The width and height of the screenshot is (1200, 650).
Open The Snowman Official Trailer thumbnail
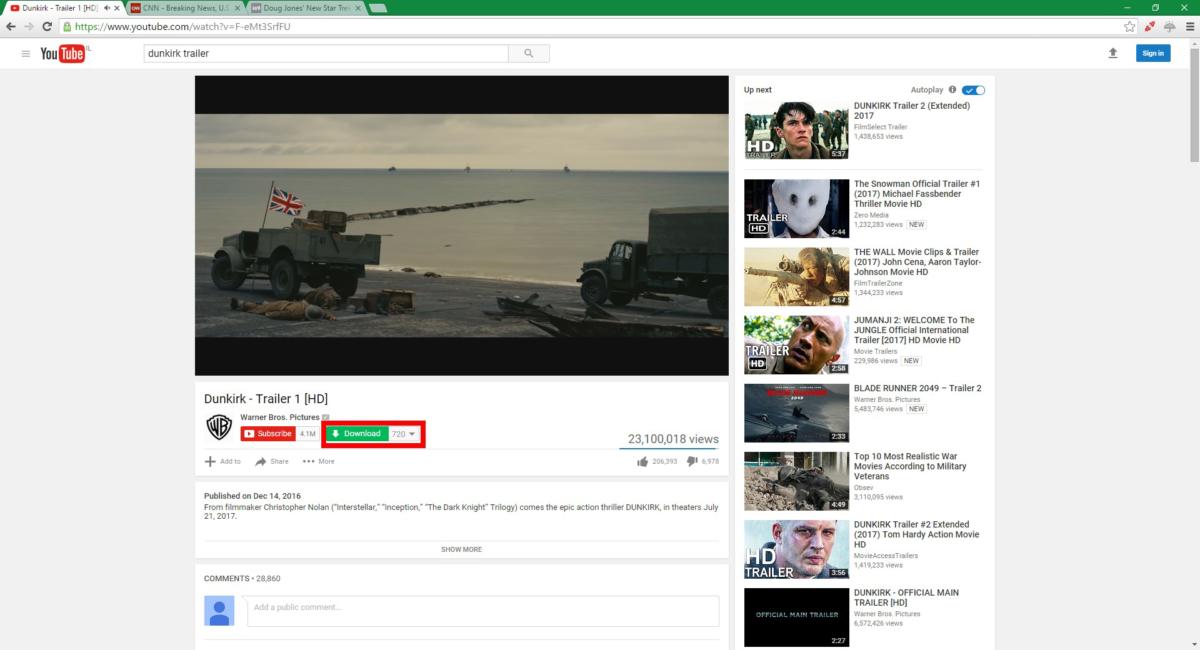[x=796, y=208]
